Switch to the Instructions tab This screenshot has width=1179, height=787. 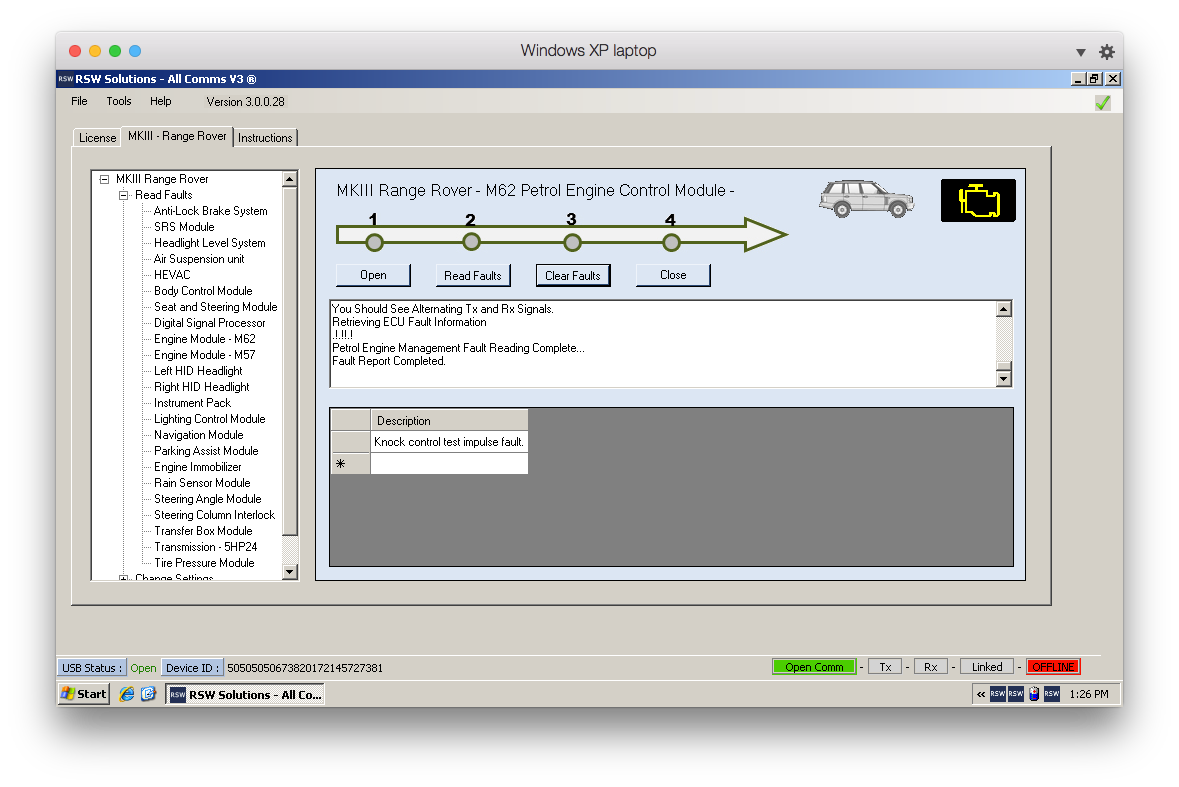point(265,138)
